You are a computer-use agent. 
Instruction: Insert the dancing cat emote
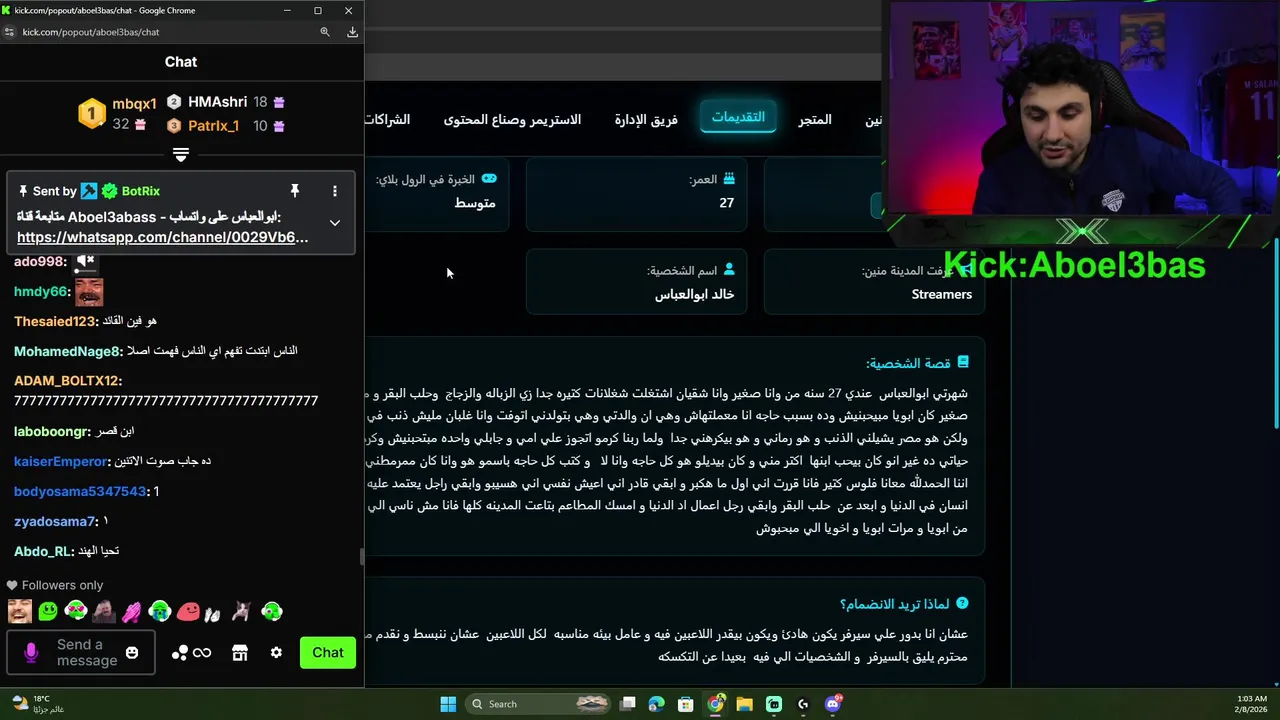point(242,611)
